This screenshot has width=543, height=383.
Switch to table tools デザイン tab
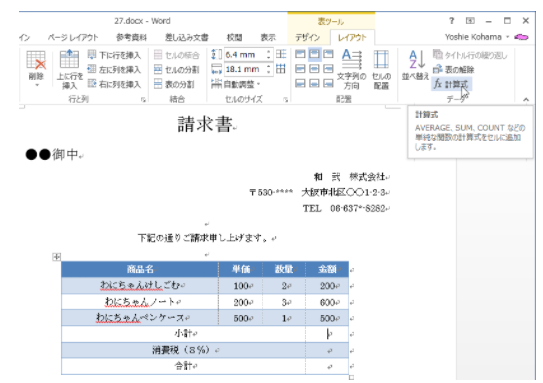[307, 37]
